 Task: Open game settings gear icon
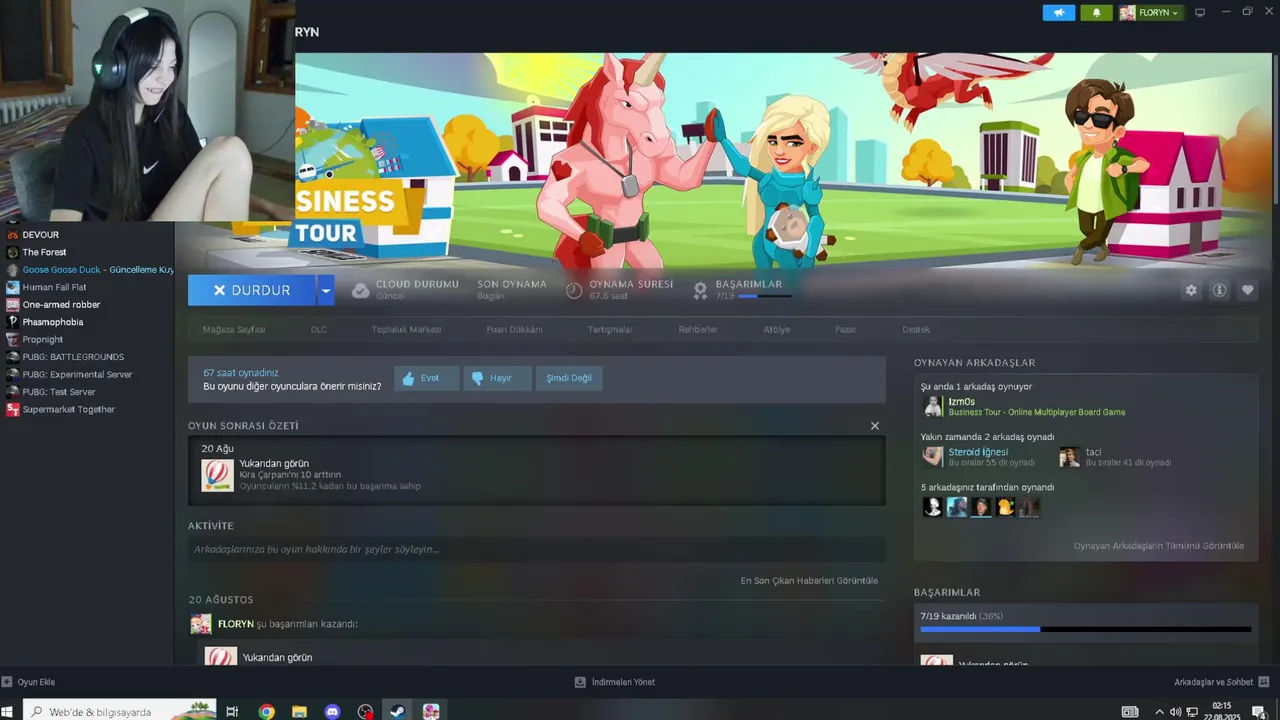point(1191,290)
